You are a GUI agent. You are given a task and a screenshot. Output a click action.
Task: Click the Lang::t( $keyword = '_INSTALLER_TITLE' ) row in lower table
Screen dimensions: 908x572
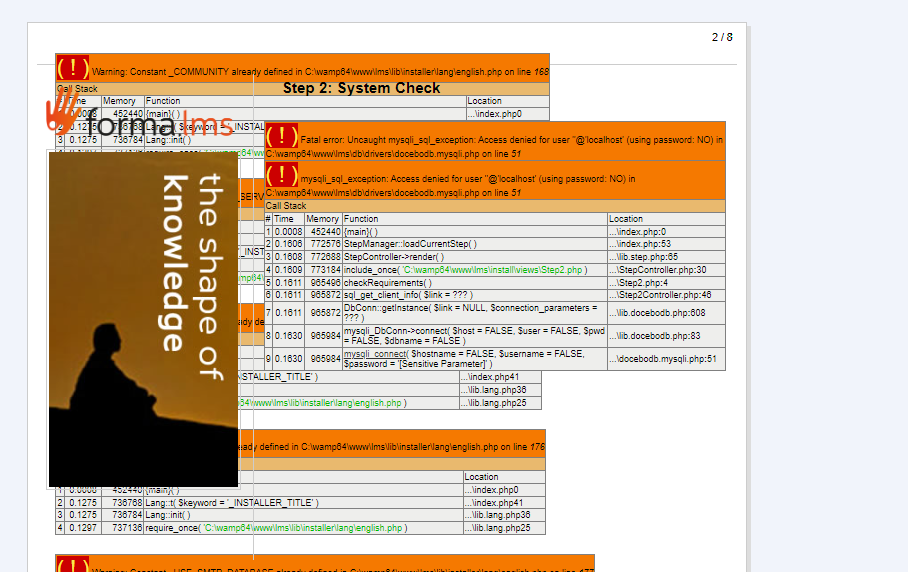pyautogui.click(x=232, y=503)
